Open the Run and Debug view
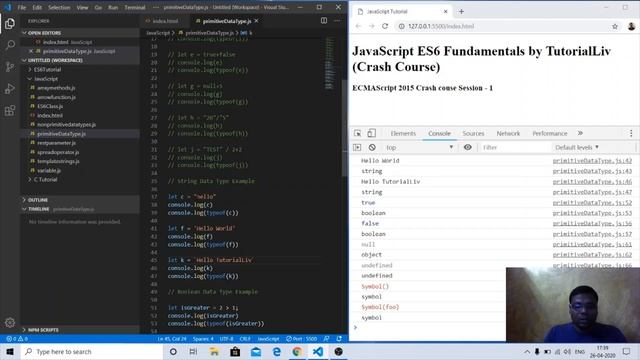This screenshot has height=360, width=640. point(10,89)
